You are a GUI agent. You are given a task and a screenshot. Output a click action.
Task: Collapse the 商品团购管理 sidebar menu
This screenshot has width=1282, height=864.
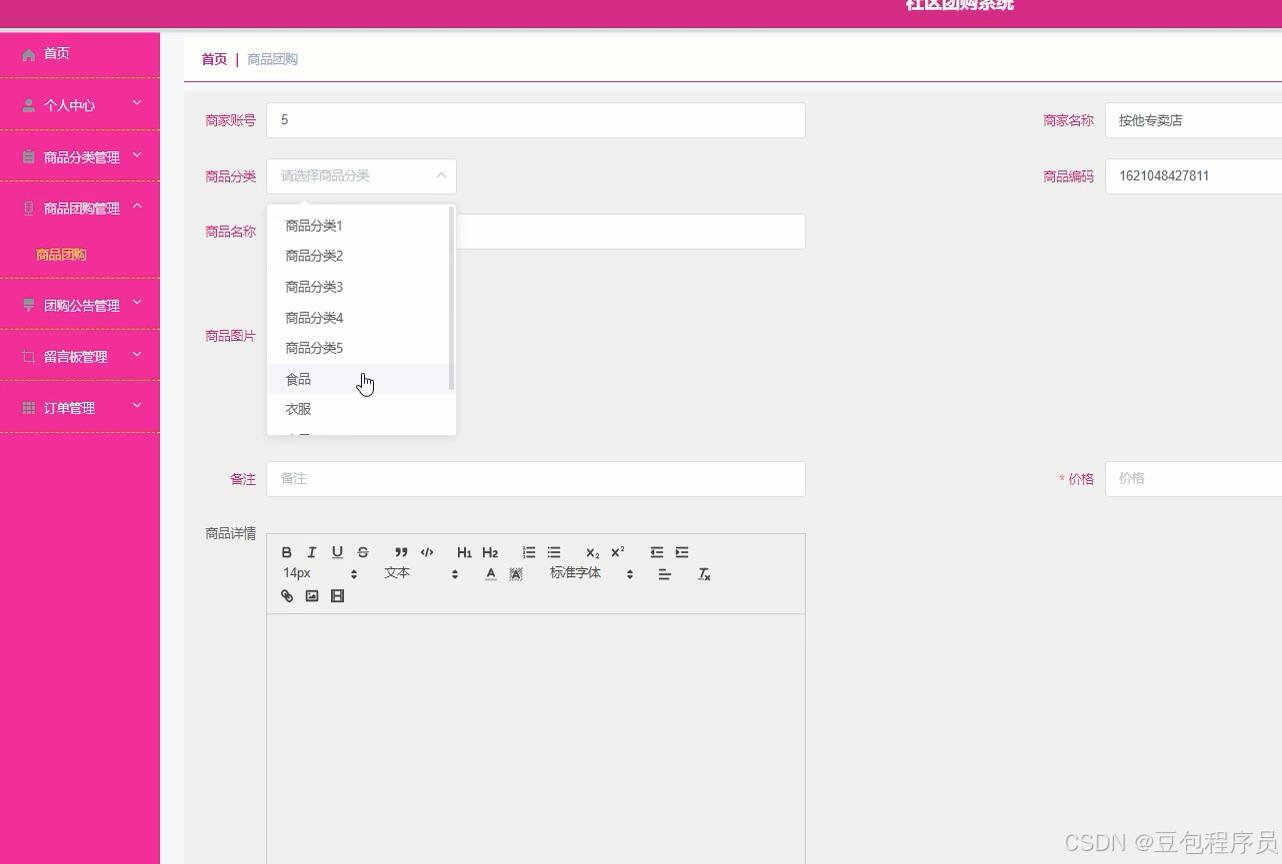[80, 207]
